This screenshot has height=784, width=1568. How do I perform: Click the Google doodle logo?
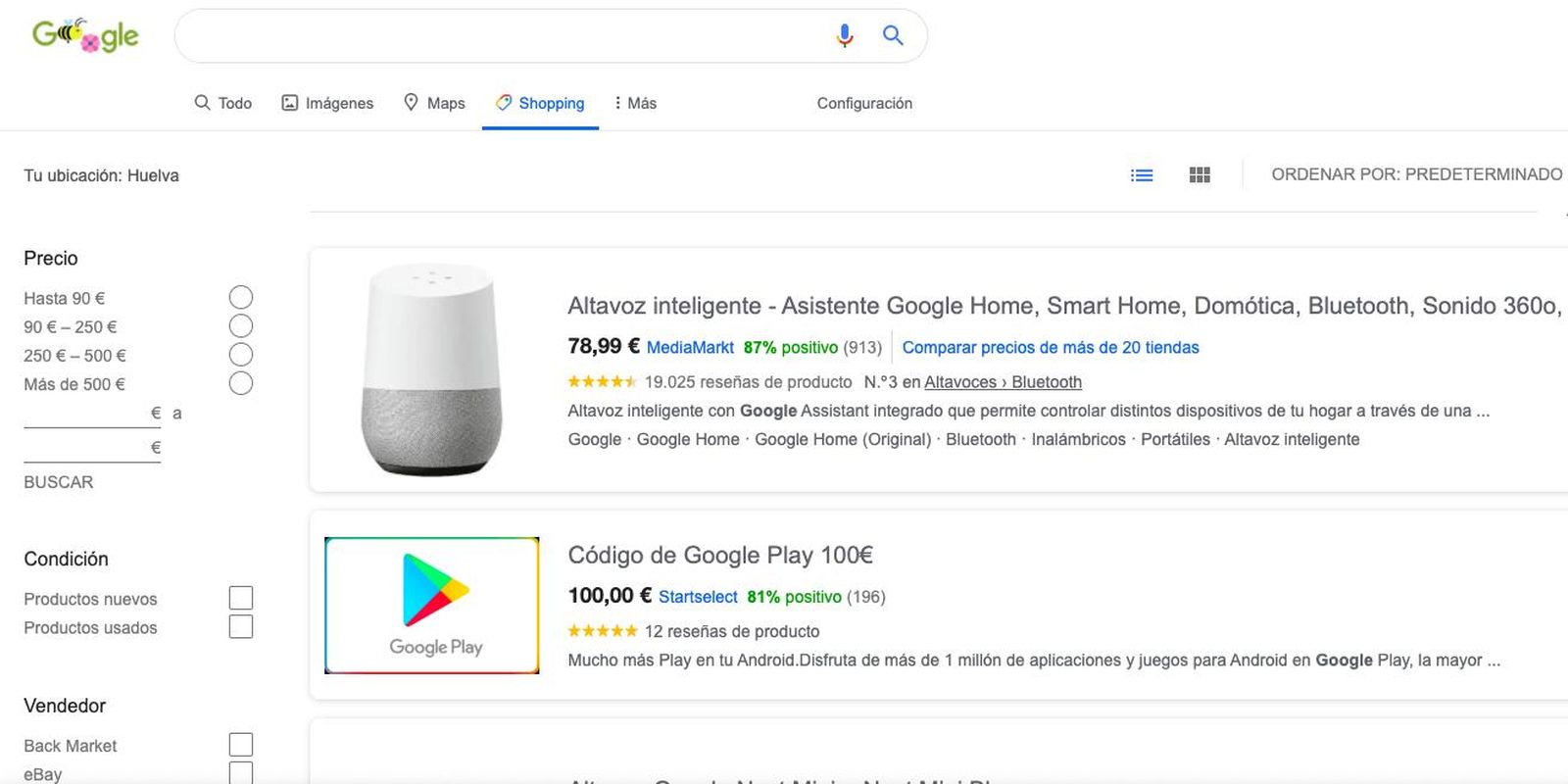click(x=84, y=35)
